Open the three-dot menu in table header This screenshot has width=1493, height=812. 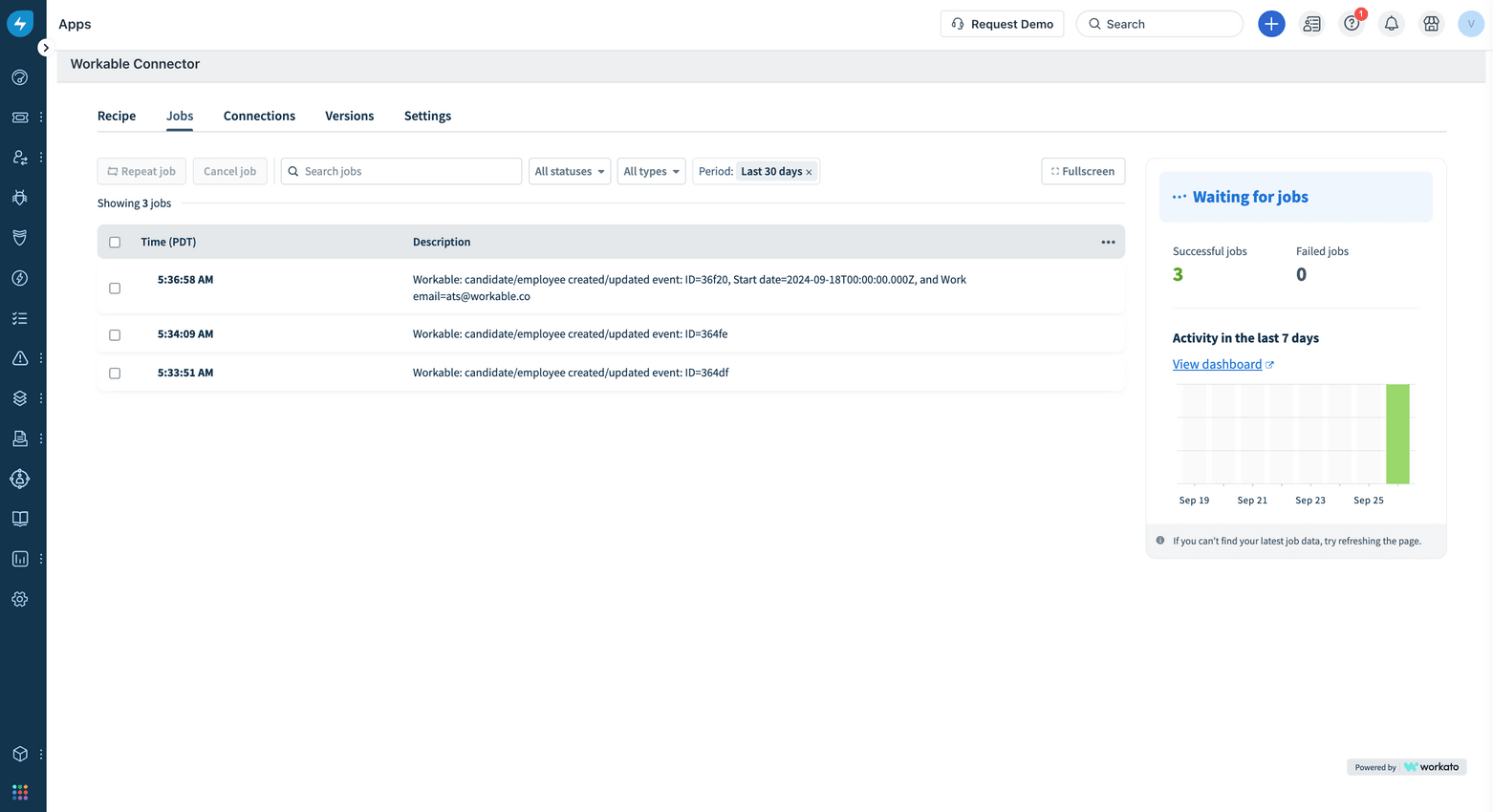click(x=1108, y=242)
